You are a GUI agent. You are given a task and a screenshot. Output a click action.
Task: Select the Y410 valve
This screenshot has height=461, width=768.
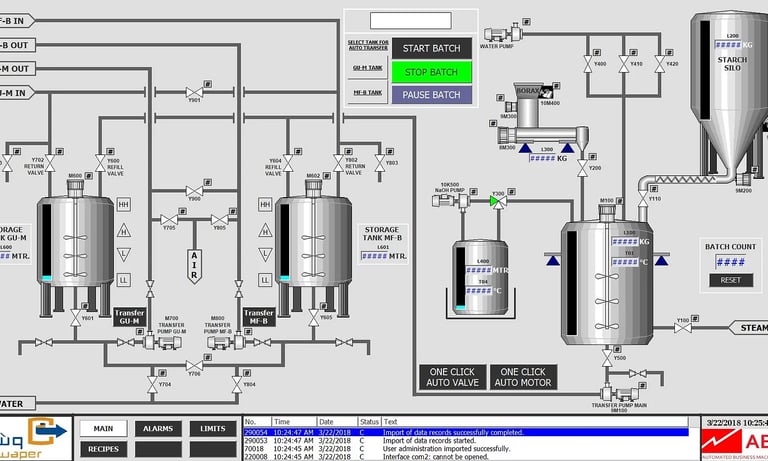coord(624,64)
